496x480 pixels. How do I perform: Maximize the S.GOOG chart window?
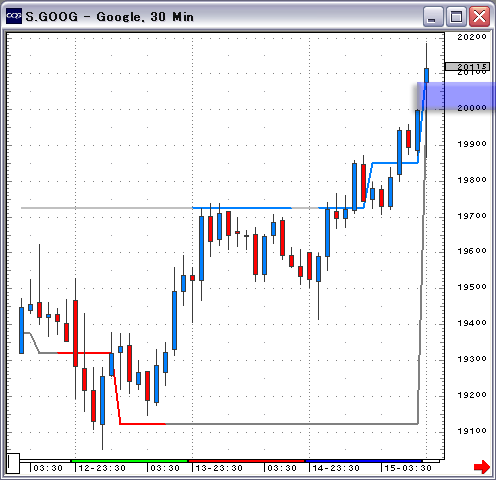pos(456,16)
